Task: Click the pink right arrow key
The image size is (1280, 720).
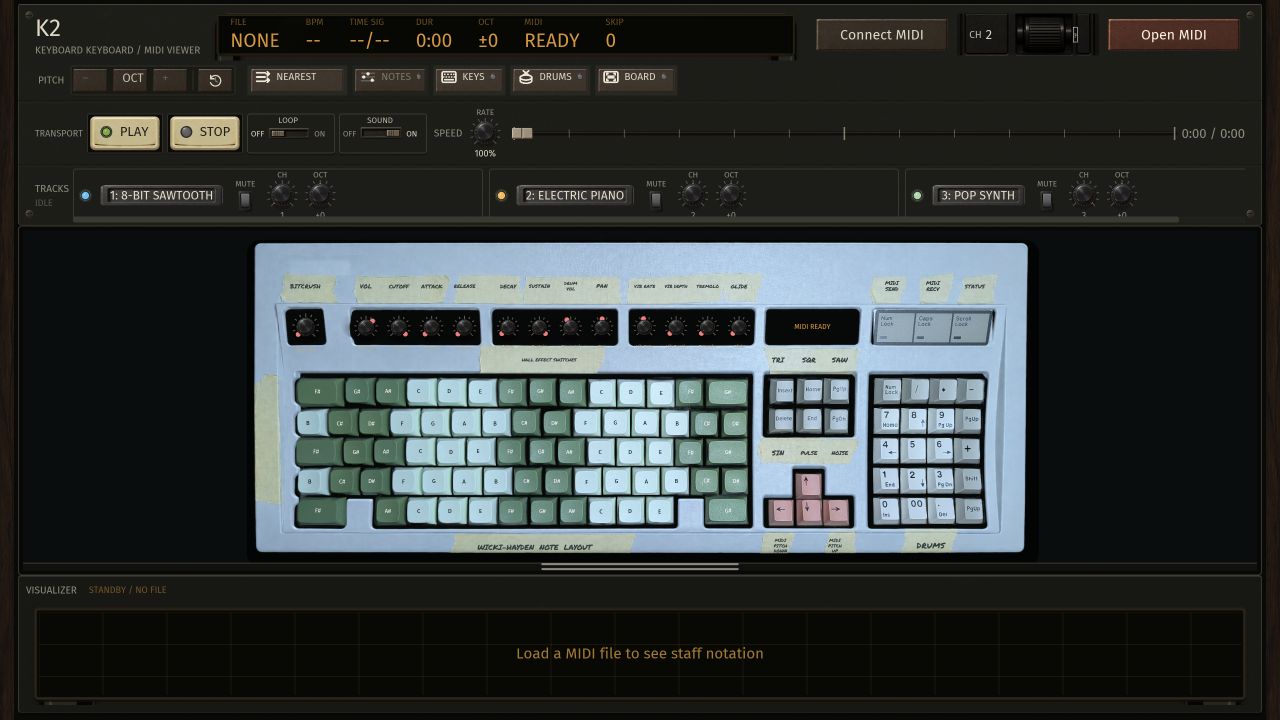Action: (836, 512)
